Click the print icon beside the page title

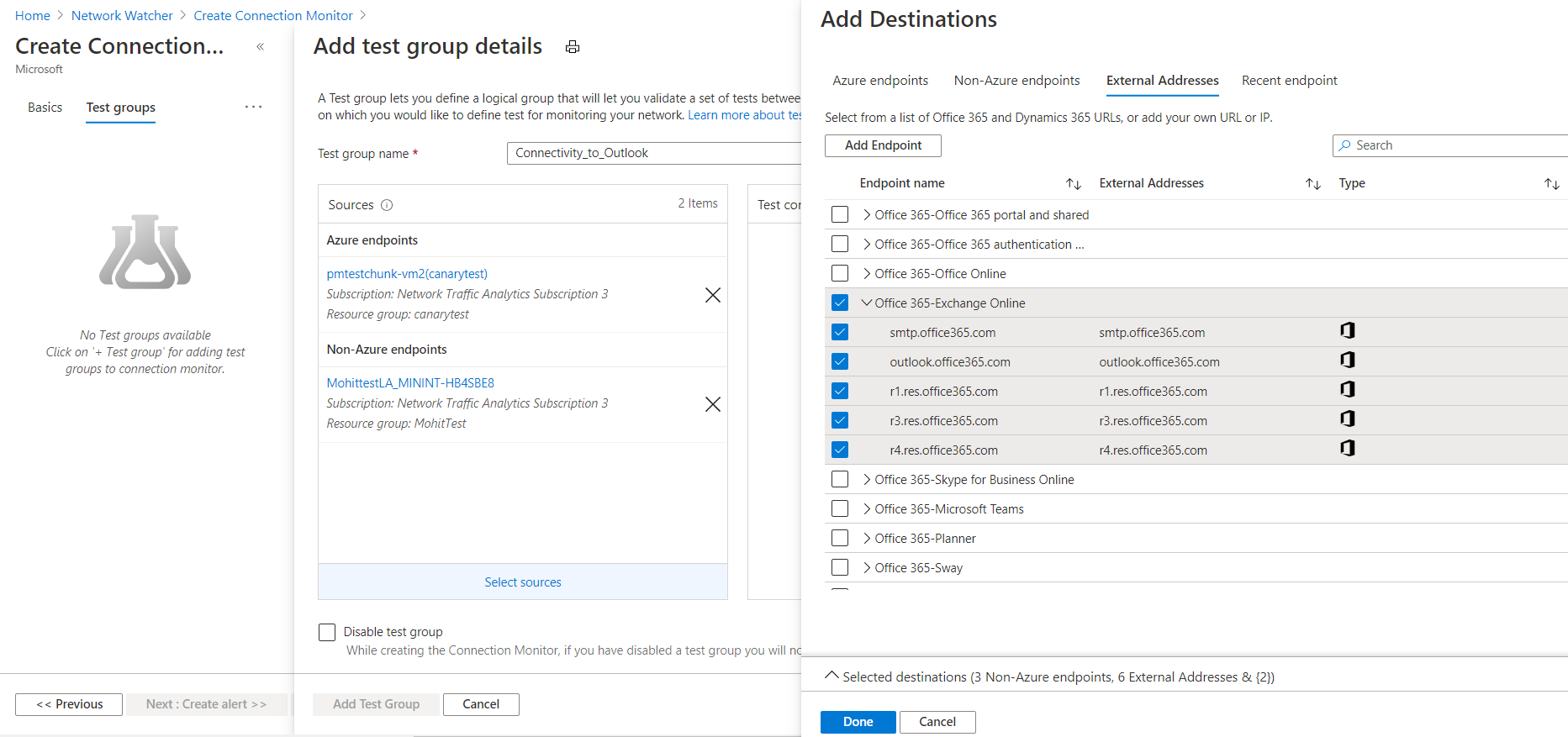(x=573, y=47)
